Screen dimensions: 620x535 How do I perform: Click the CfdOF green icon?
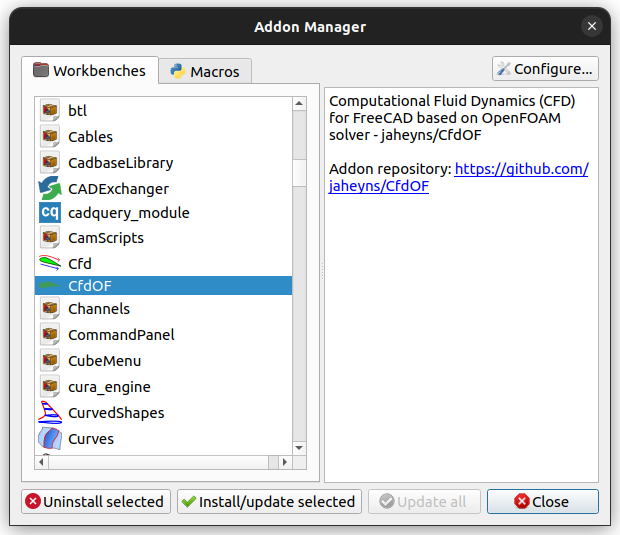coord(49,285)
